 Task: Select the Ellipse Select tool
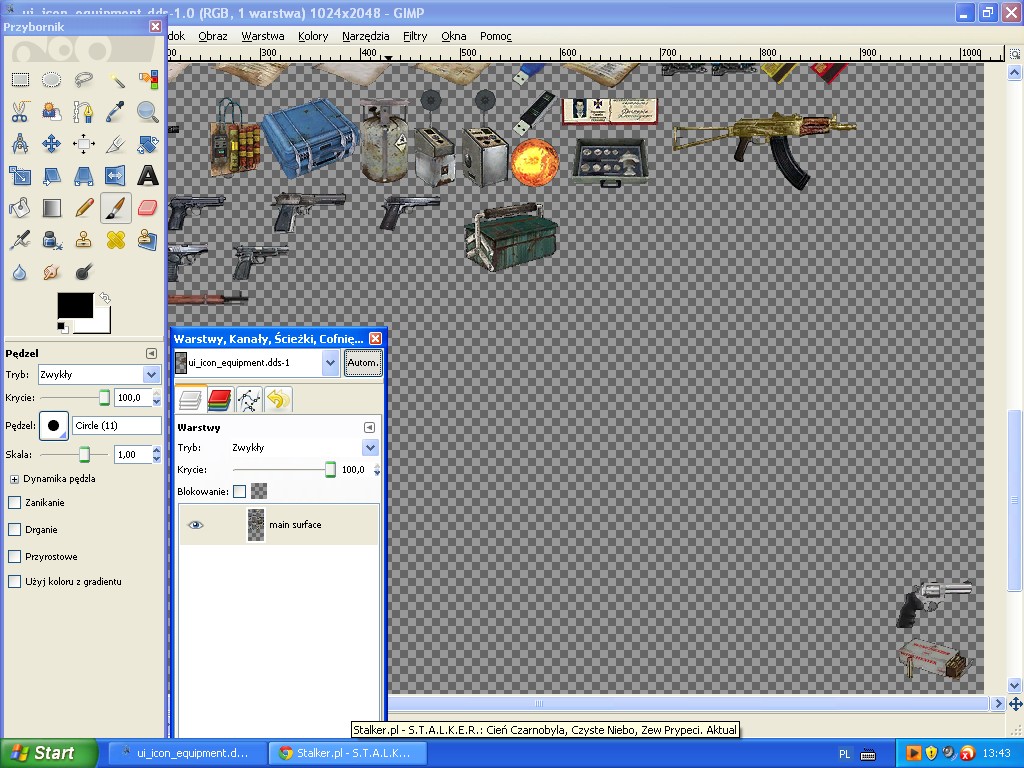(52, 80)
